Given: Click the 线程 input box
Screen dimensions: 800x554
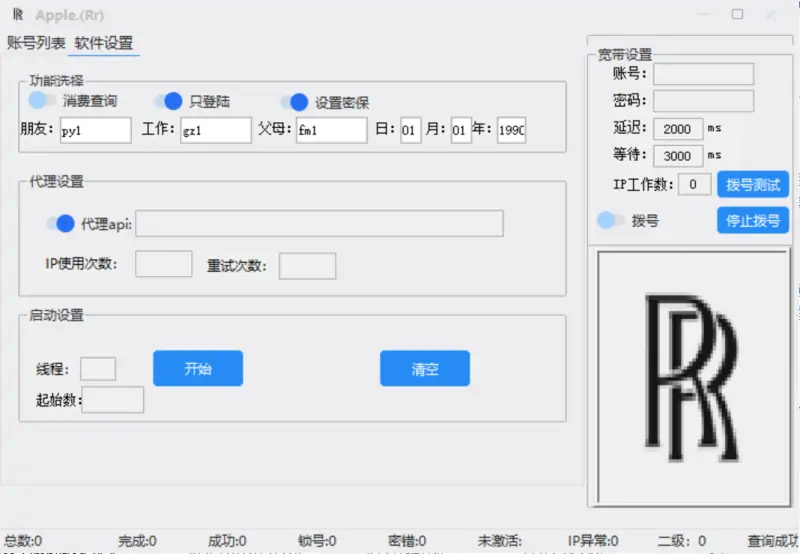Looking at the screenshot, I should point(98,369).
